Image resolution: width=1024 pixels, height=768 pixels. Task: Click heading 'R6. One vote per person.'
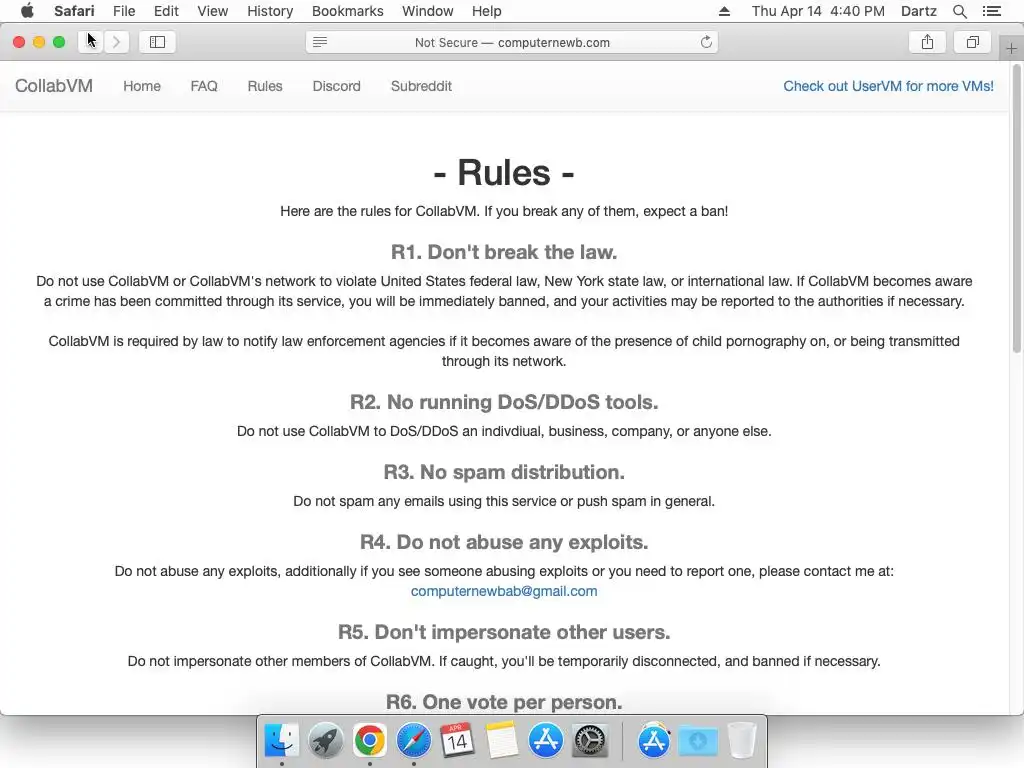point(504,702)
